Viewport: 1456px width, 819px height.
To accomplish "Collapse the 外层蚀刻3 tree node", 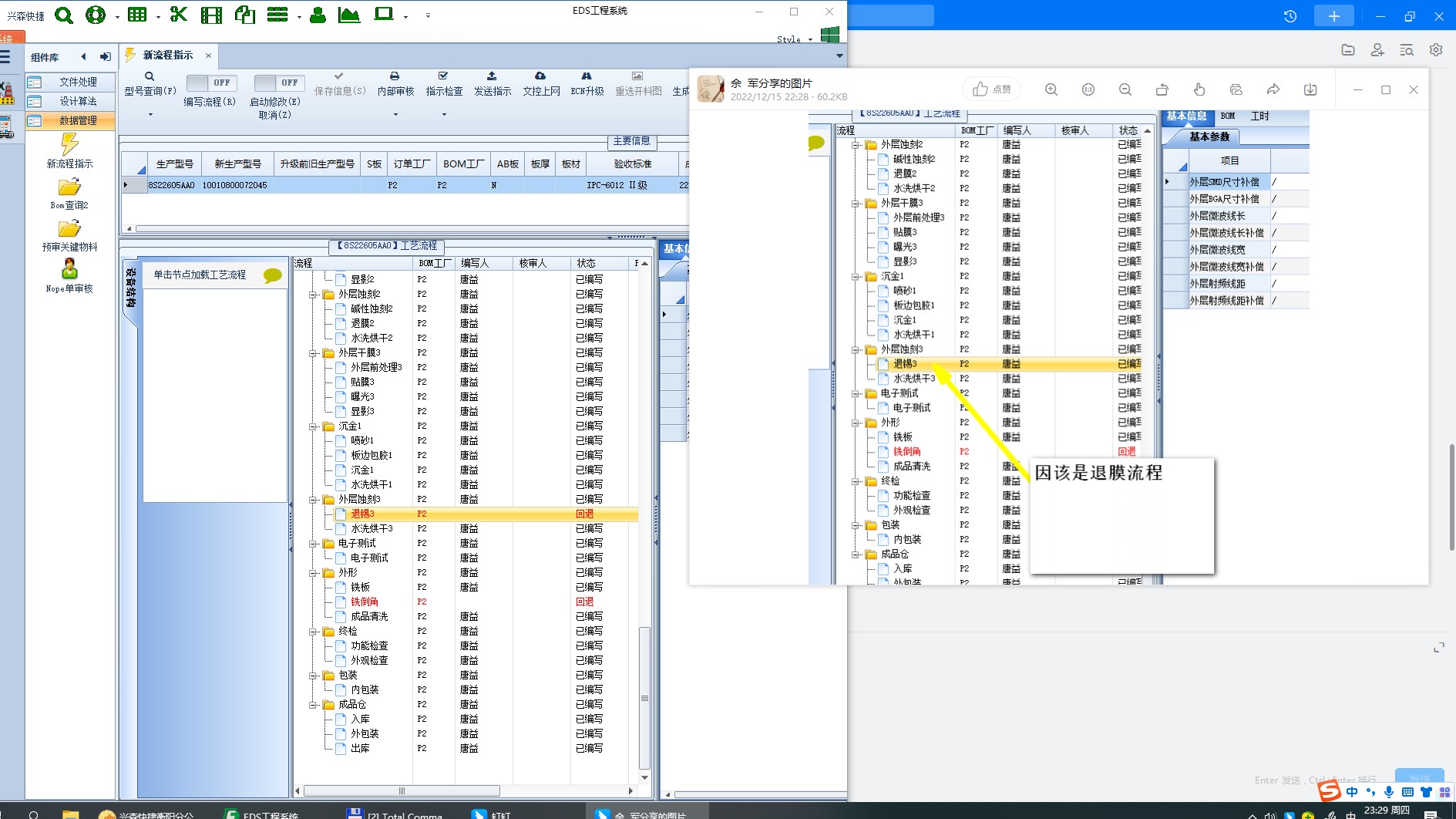I will pyautogui.click(x=314, y=500).
